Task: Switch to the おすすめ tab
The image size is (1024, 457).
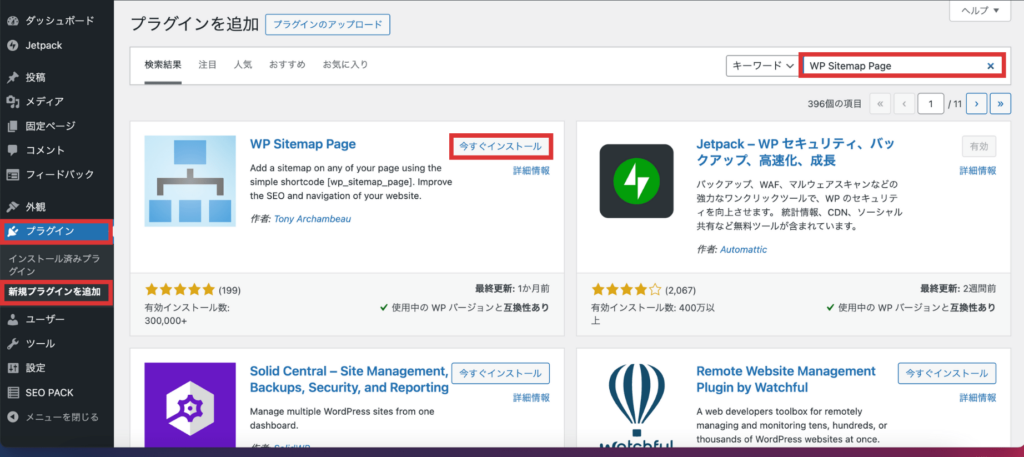Action: coord(287,65)
